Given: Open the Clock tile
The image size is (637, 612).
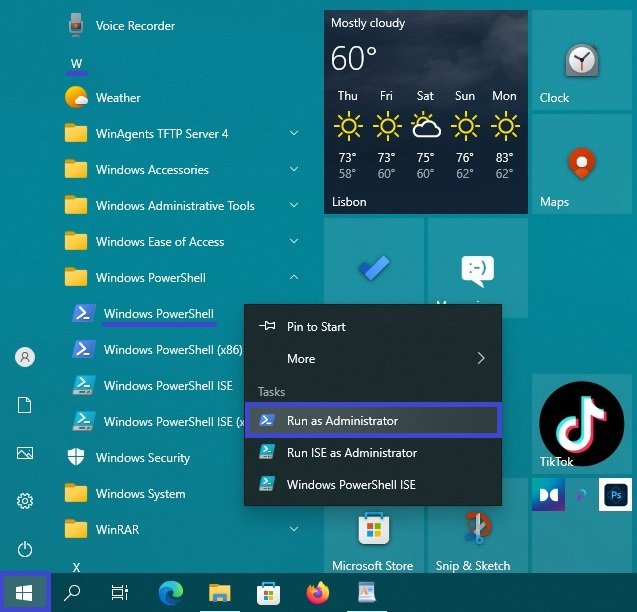Looking at the screenshot, I should click(582, 60).
